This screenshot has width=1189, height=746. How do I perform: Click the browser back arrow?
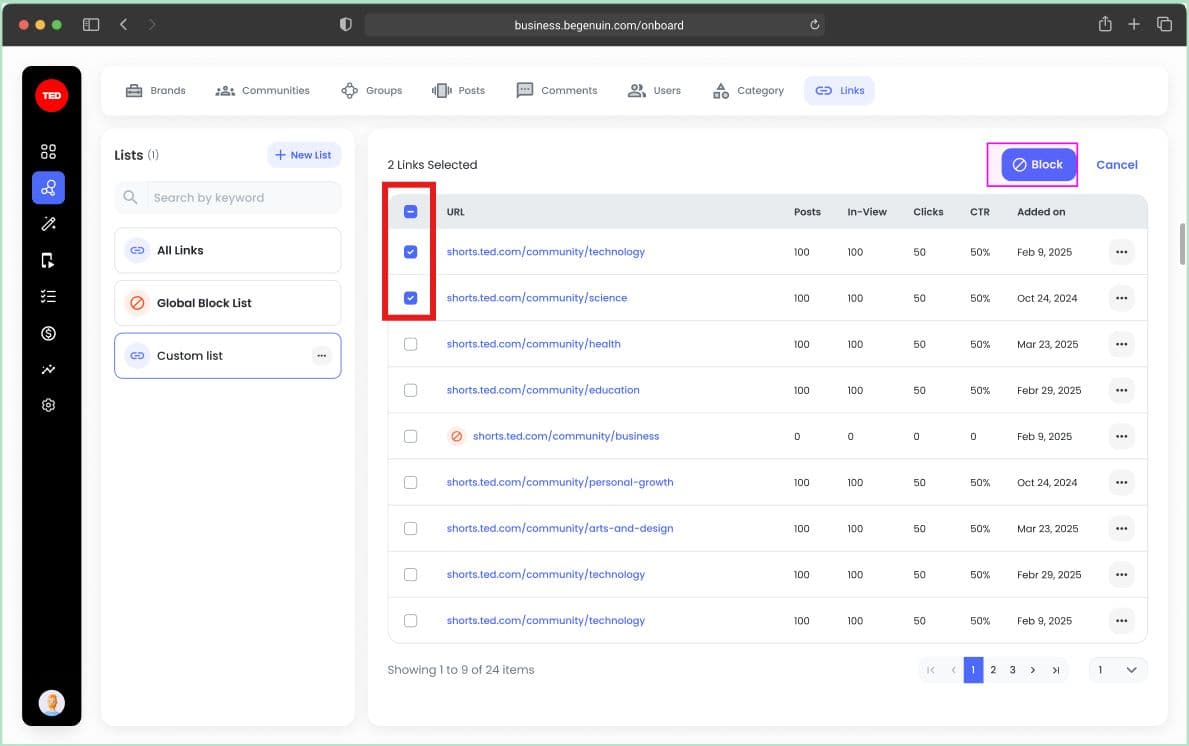point(124,25)
